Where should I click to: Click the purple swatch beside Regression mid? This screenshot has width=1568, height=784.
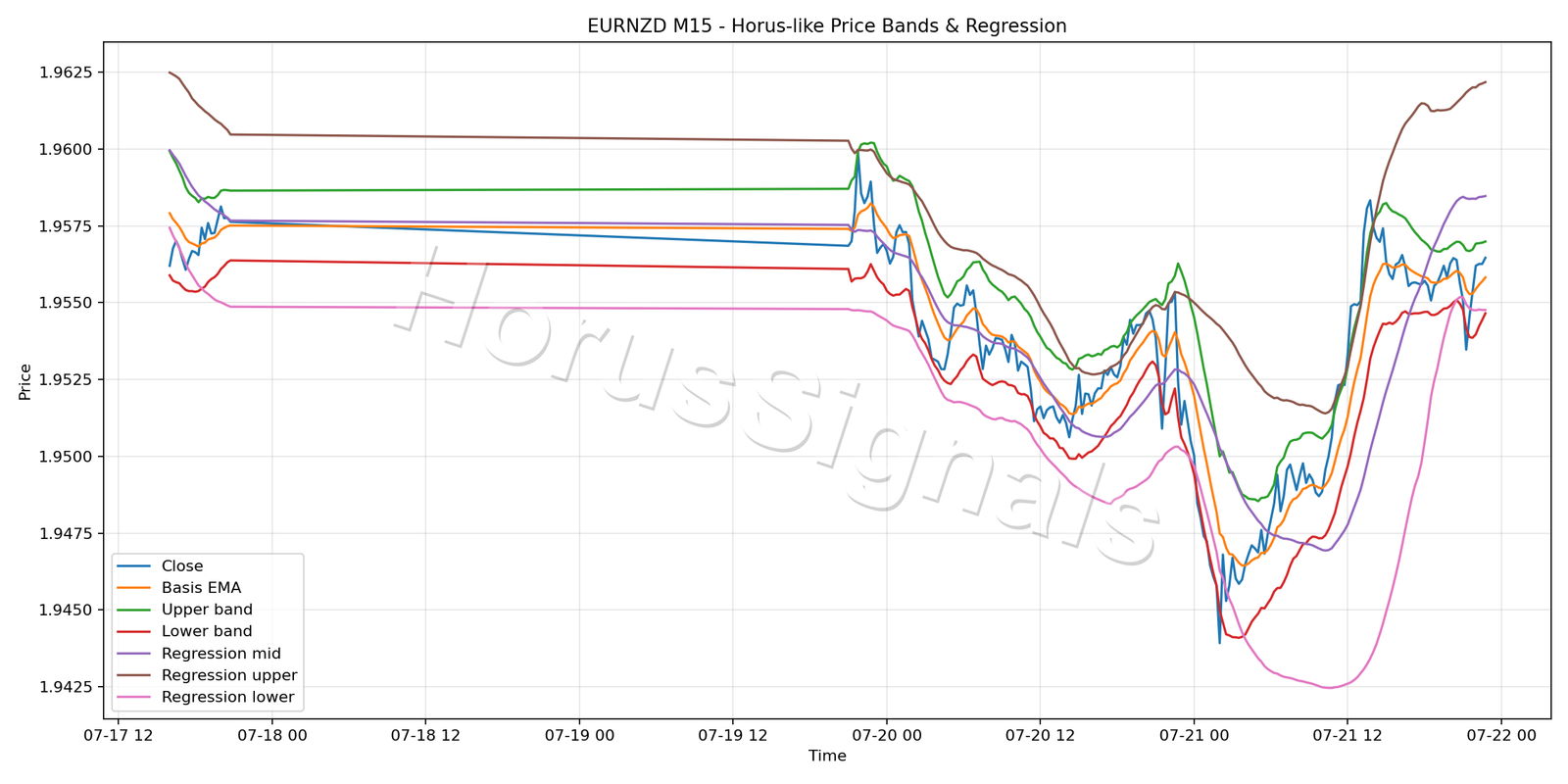(x=133, y=654)
